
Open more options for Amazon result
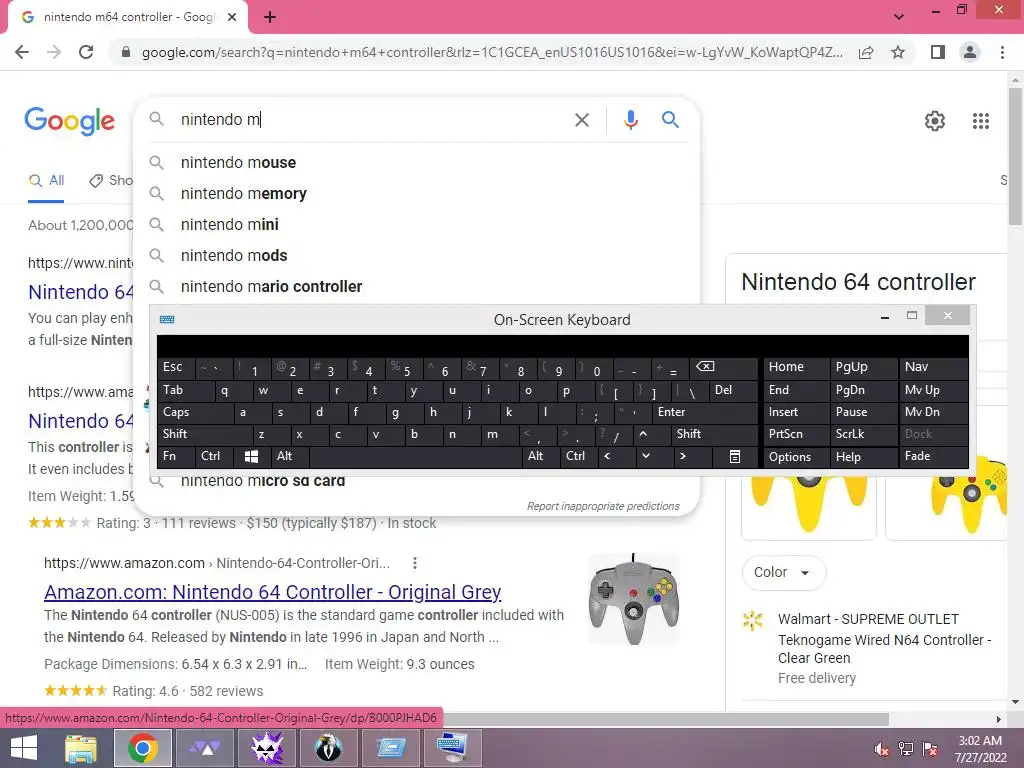[x=415, y=563]
